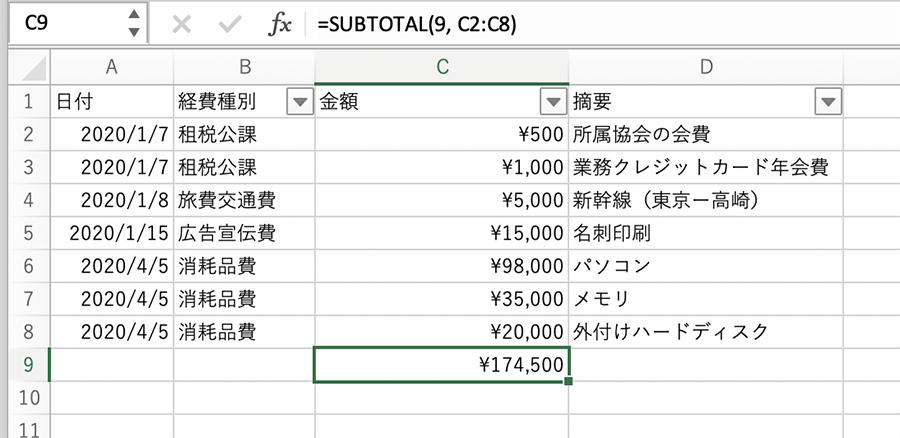Select column D header
This screenshot has height=438, width=900.
point(706,68)
